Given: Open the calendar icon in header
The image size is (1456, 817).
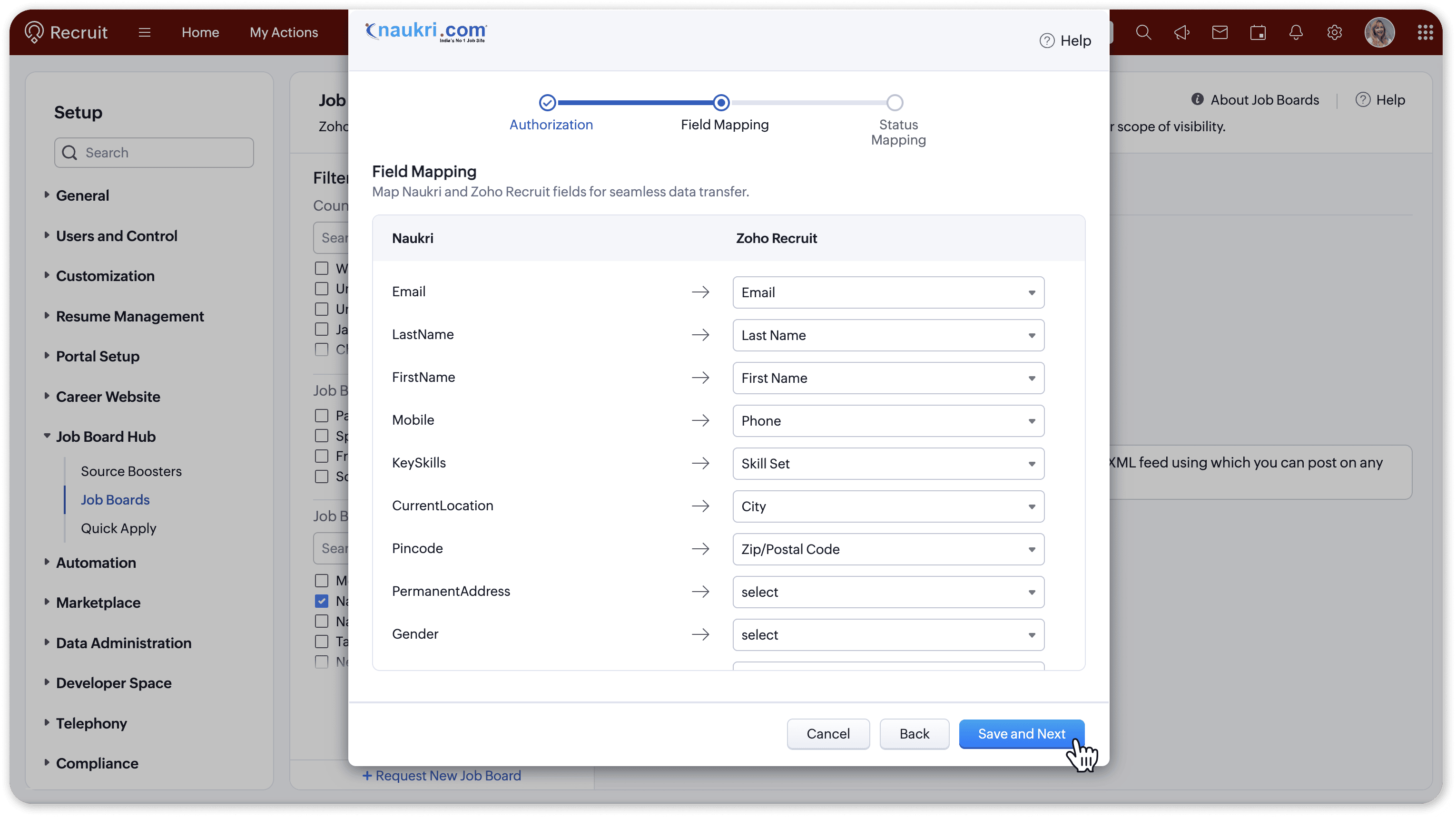Looking at the screenshot, I should pyautogui.click(x=1258, y=33).
